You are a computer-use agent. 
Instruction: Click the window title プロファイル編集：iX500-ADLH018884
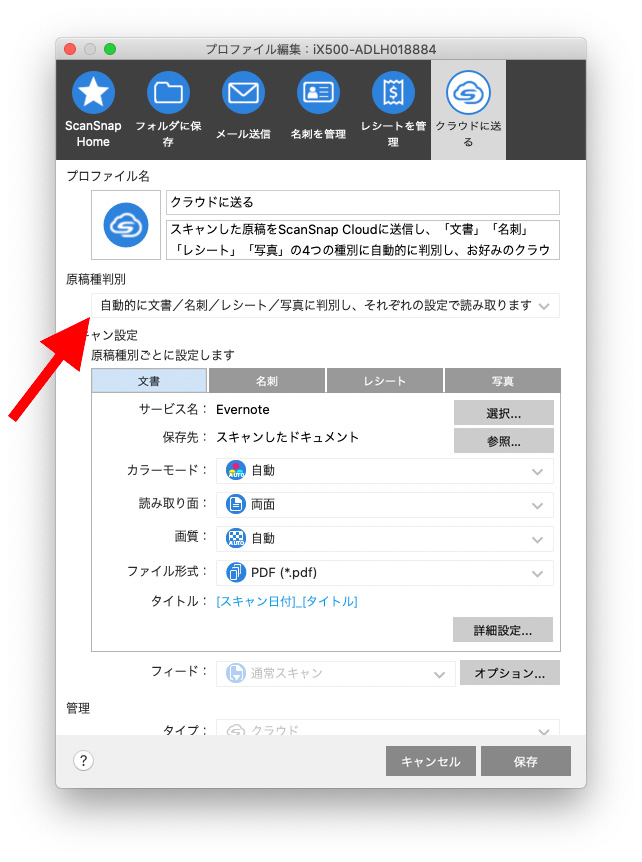coord(321,49)
